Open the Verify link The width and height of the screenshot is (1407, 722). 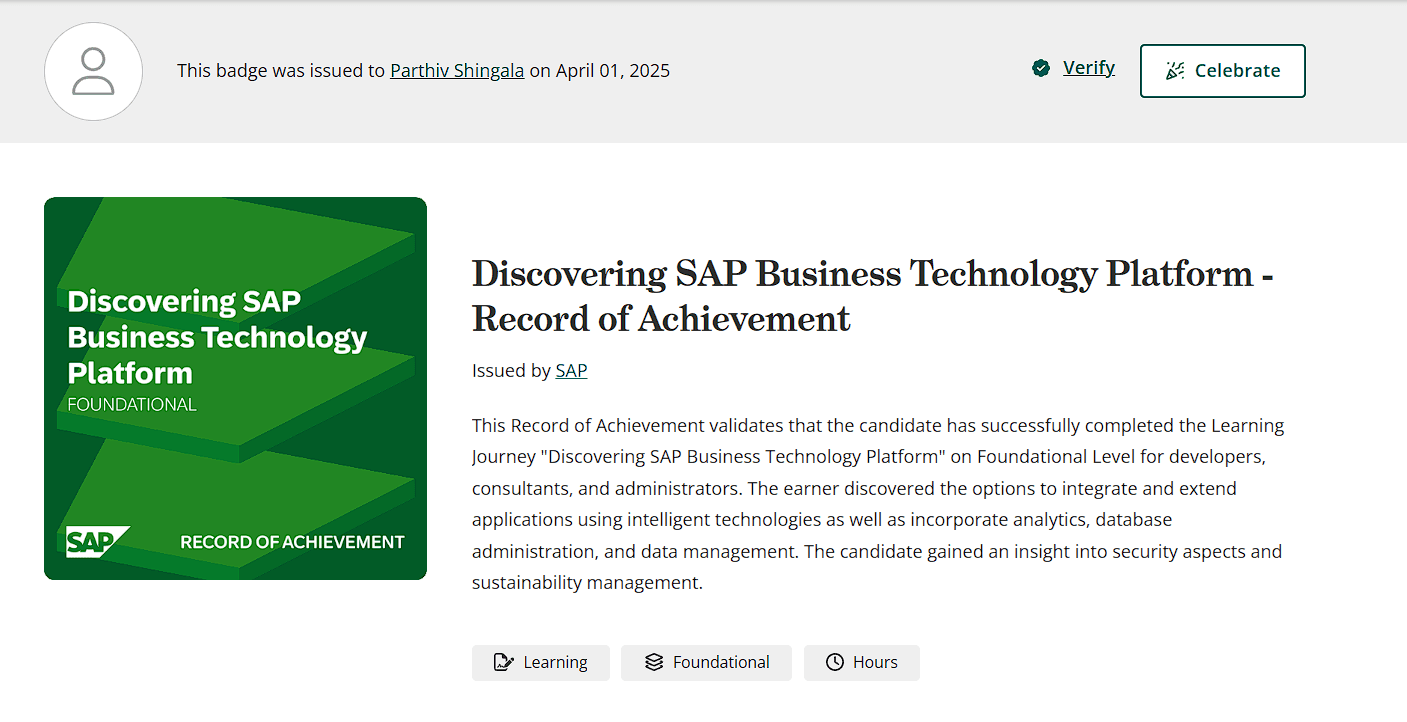1089,68
